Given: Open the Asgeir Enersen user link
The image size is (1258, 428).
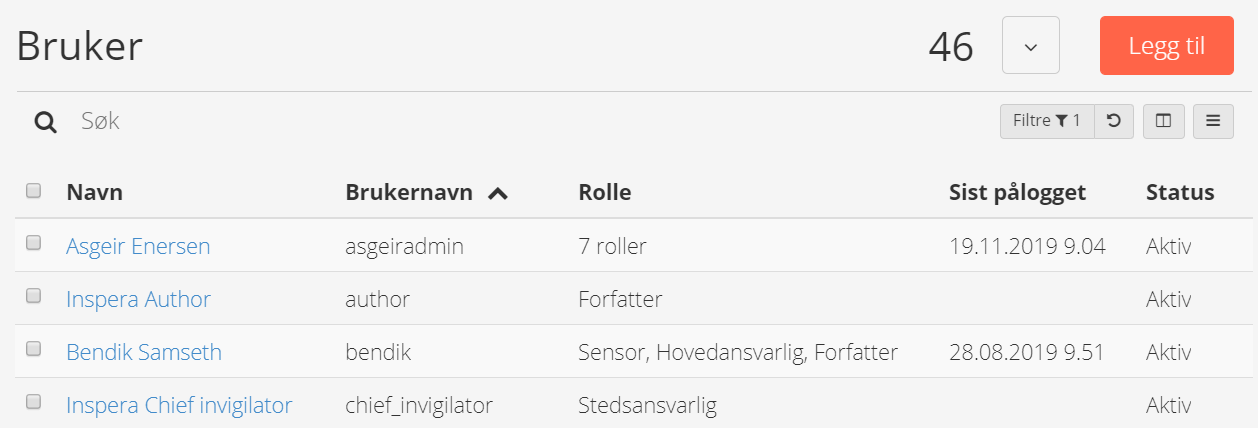Looking at the screenshot, I should pyautogui.click(x=138, y=246).
